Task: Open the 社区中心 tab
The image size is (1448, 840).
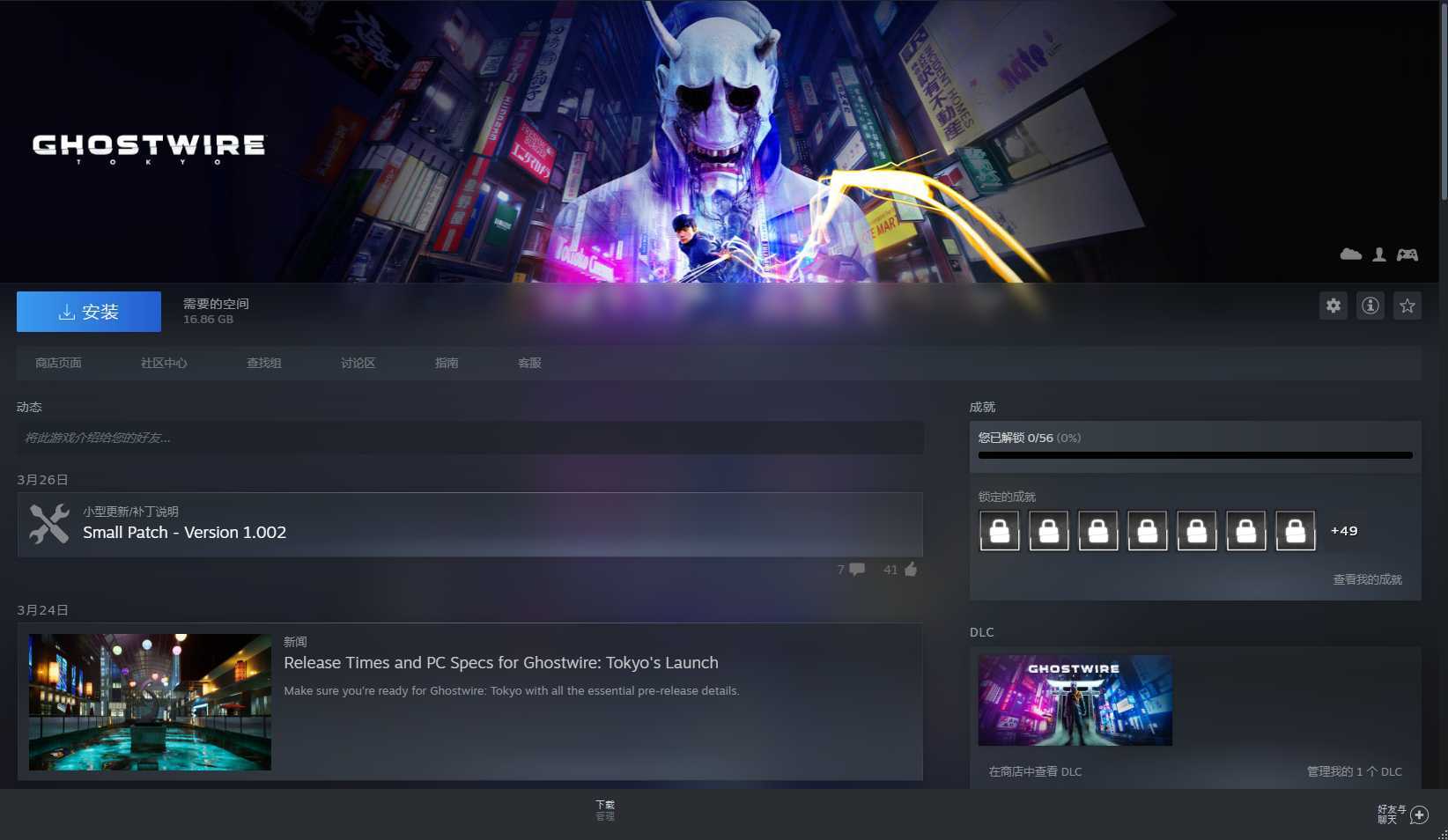Action: 164,363
